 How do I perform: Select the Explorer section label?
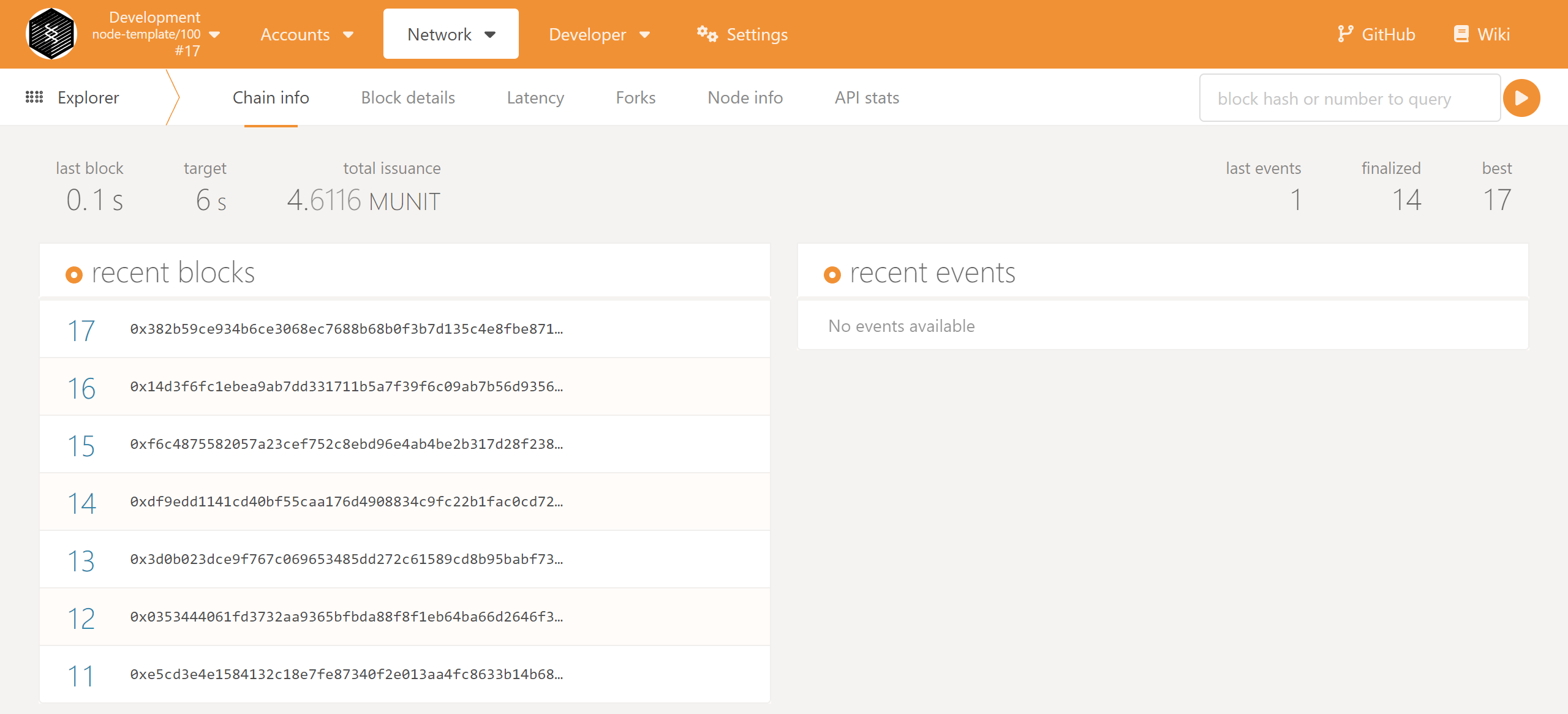pos(88,97)
